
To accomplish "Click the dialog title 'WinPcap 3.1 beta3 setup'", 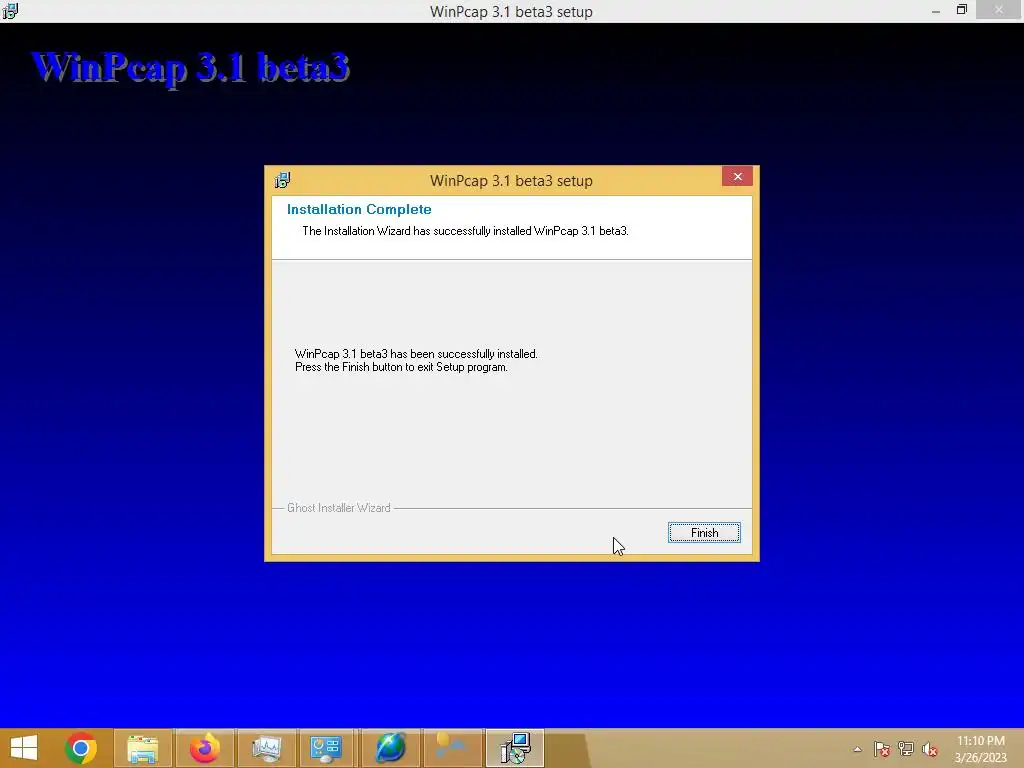I will pos(511,181).
